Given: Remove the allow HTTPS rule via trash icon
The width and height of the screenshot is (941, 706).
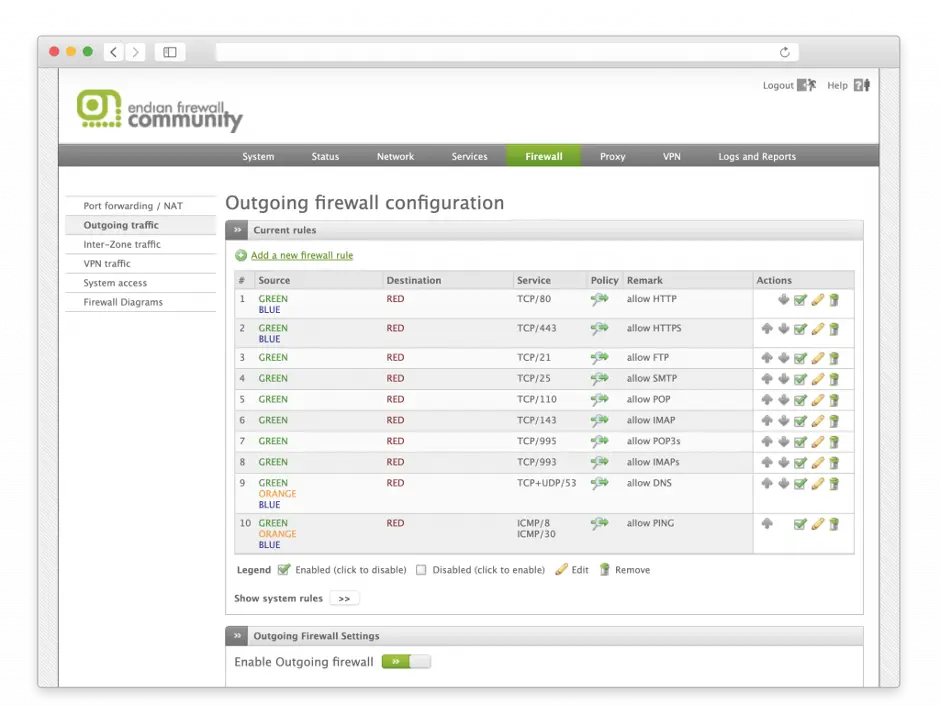Looking at the screenshot, I should (x=834, y=329).
